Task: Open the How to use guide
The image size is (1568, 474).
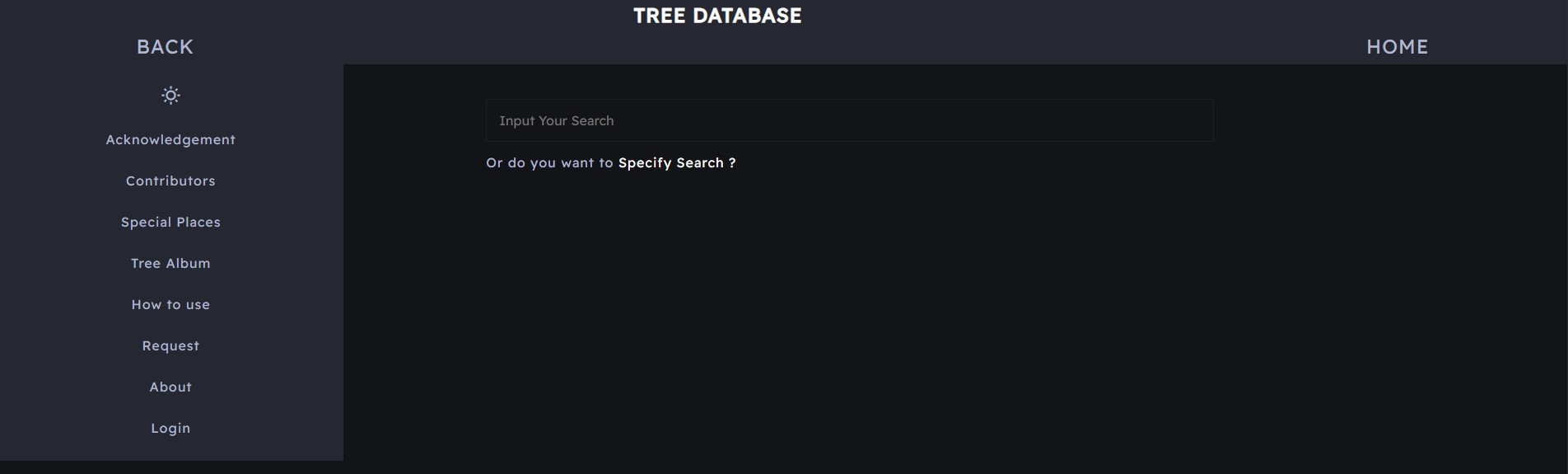Action: coord(170,305)
